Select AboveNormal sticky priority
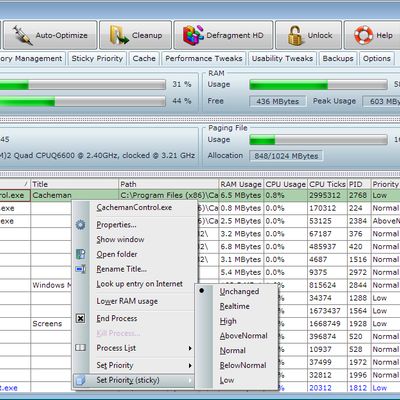 coord(236,336)
